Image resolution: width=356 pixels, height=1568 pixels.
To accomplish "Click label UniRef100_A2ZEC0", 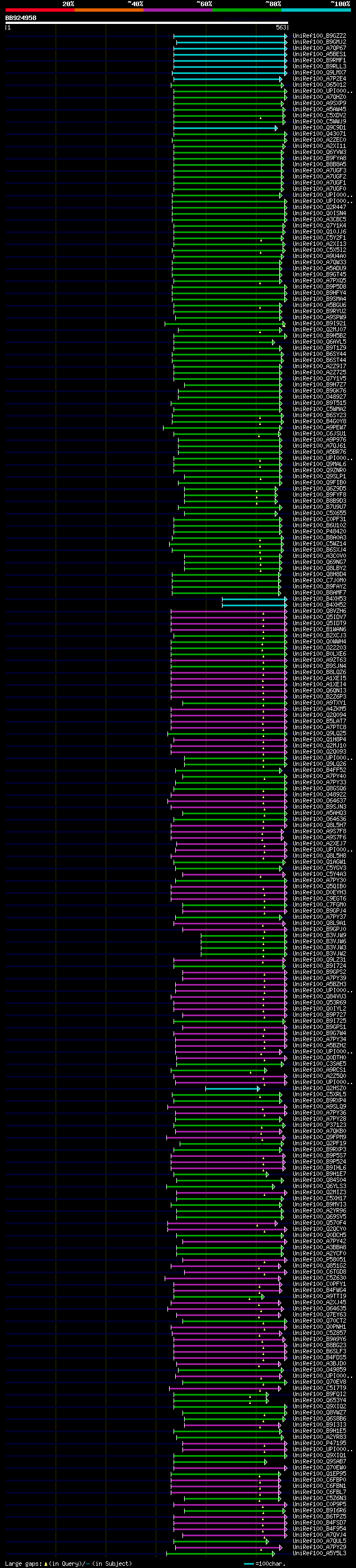I will tap(319, 140).
